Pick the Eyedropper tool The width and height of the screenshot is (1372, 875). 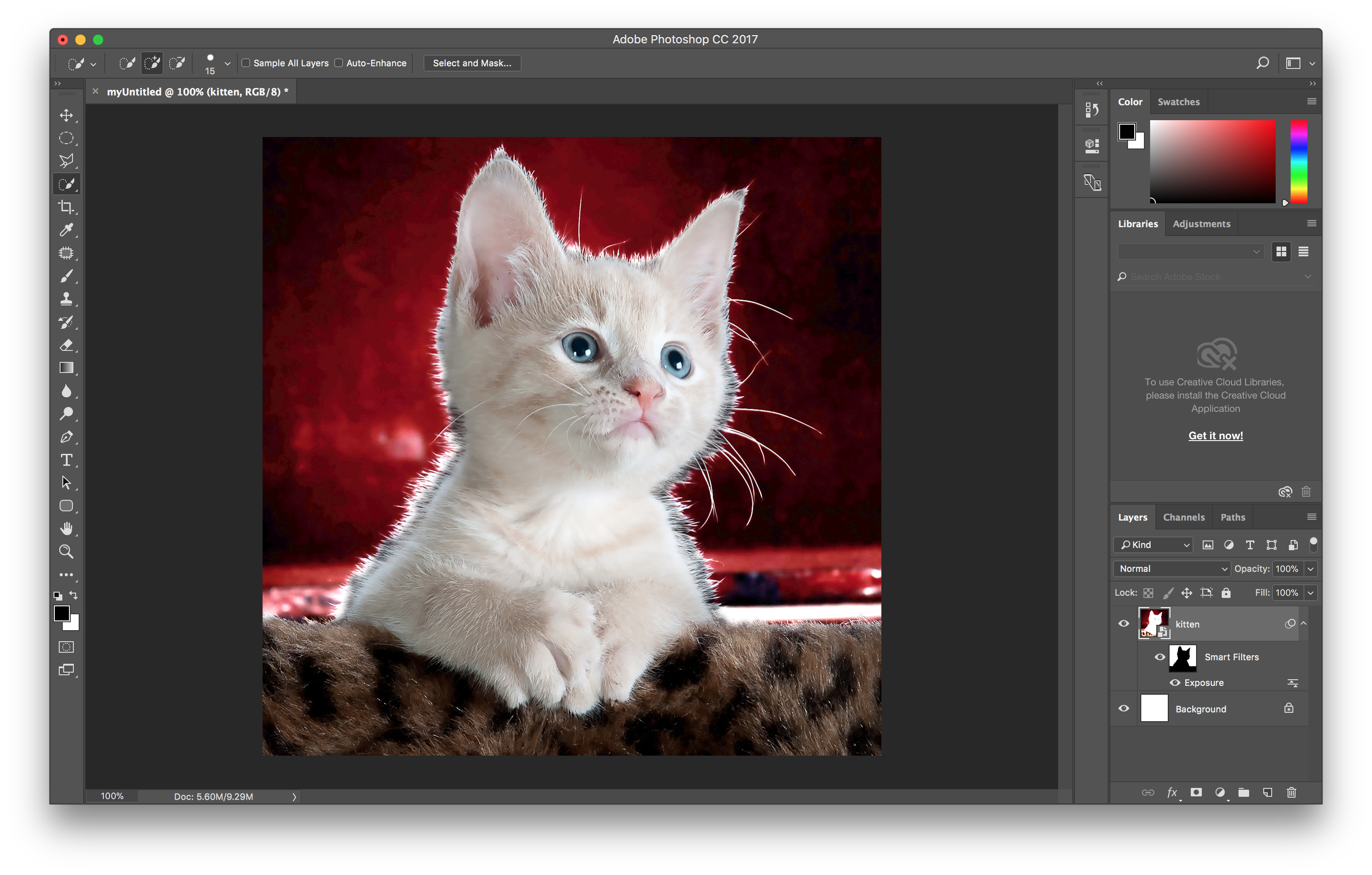[67, 230]
